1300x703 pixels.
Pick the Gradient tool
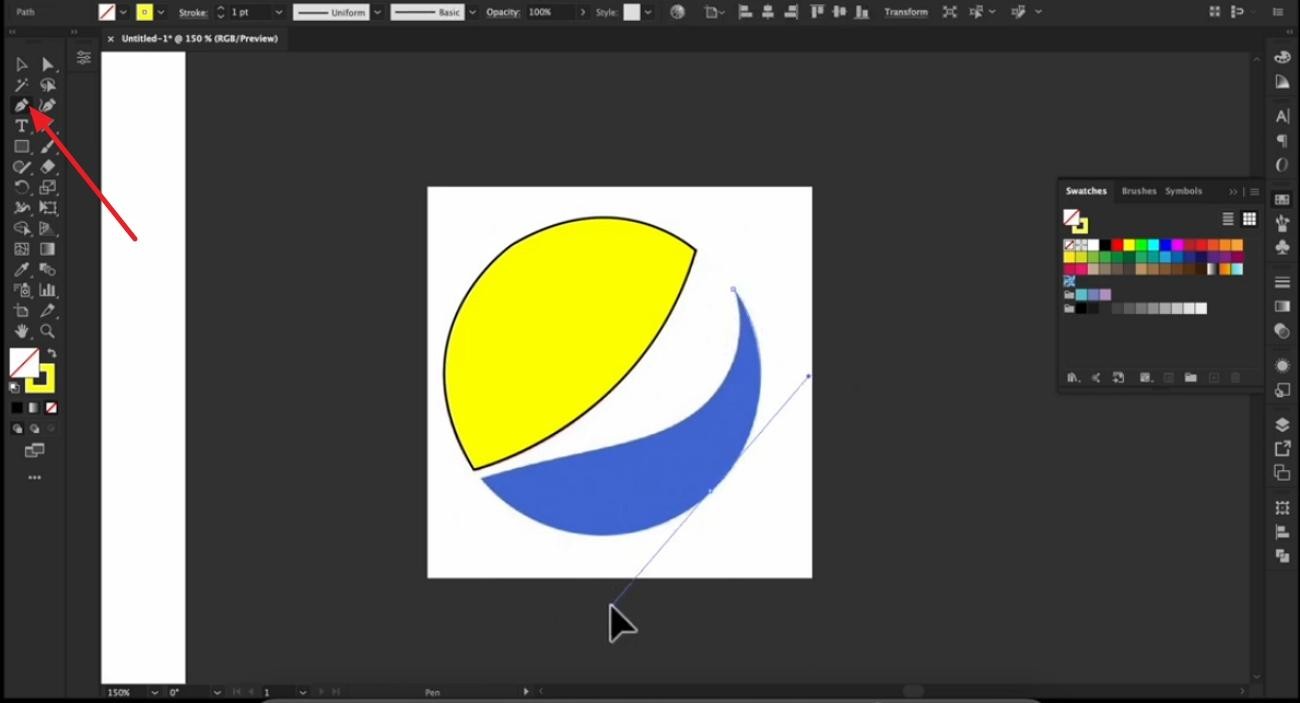pos(47,249)
